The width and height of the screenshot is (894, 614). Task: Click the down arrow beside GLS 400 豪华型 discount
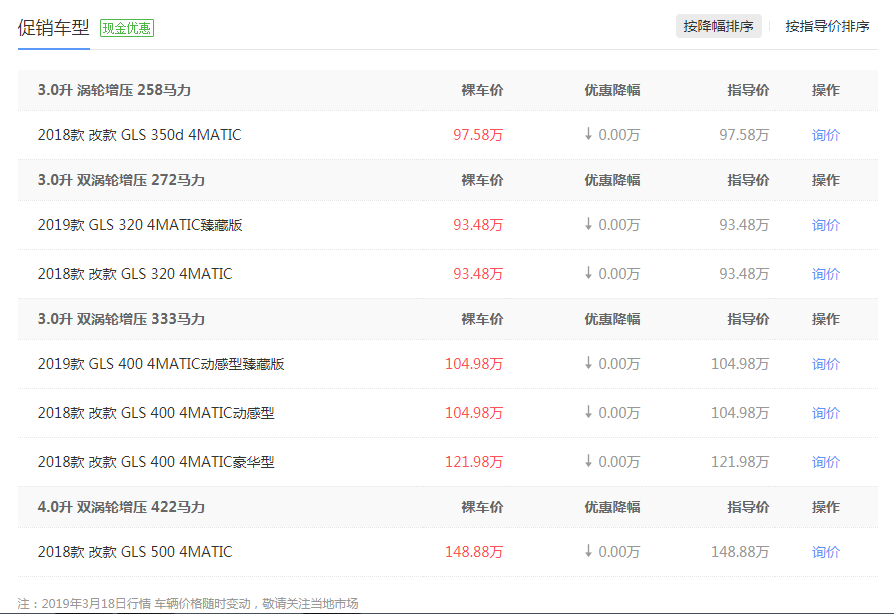coord(588,461)
